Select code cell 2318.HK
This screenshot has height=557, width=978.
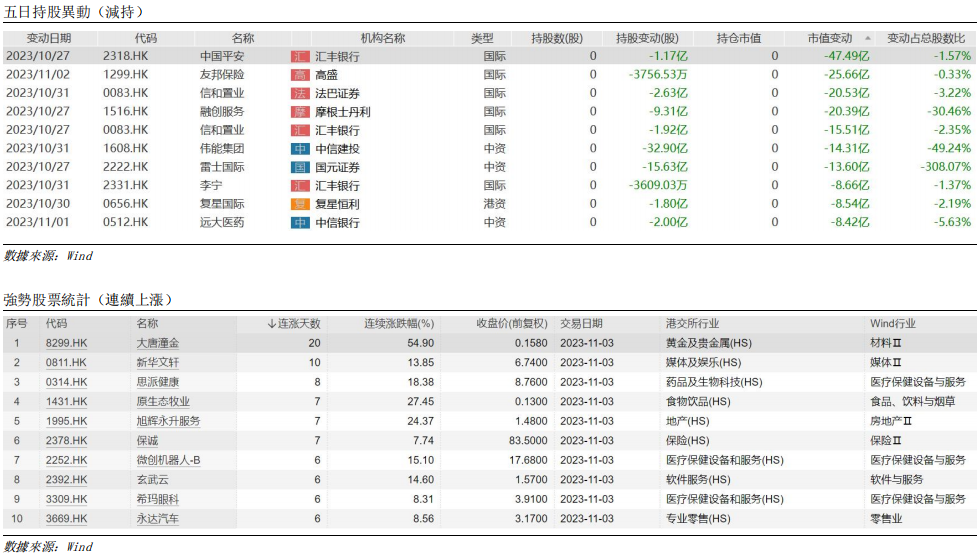pyautogui.click(x=125, y=56)
